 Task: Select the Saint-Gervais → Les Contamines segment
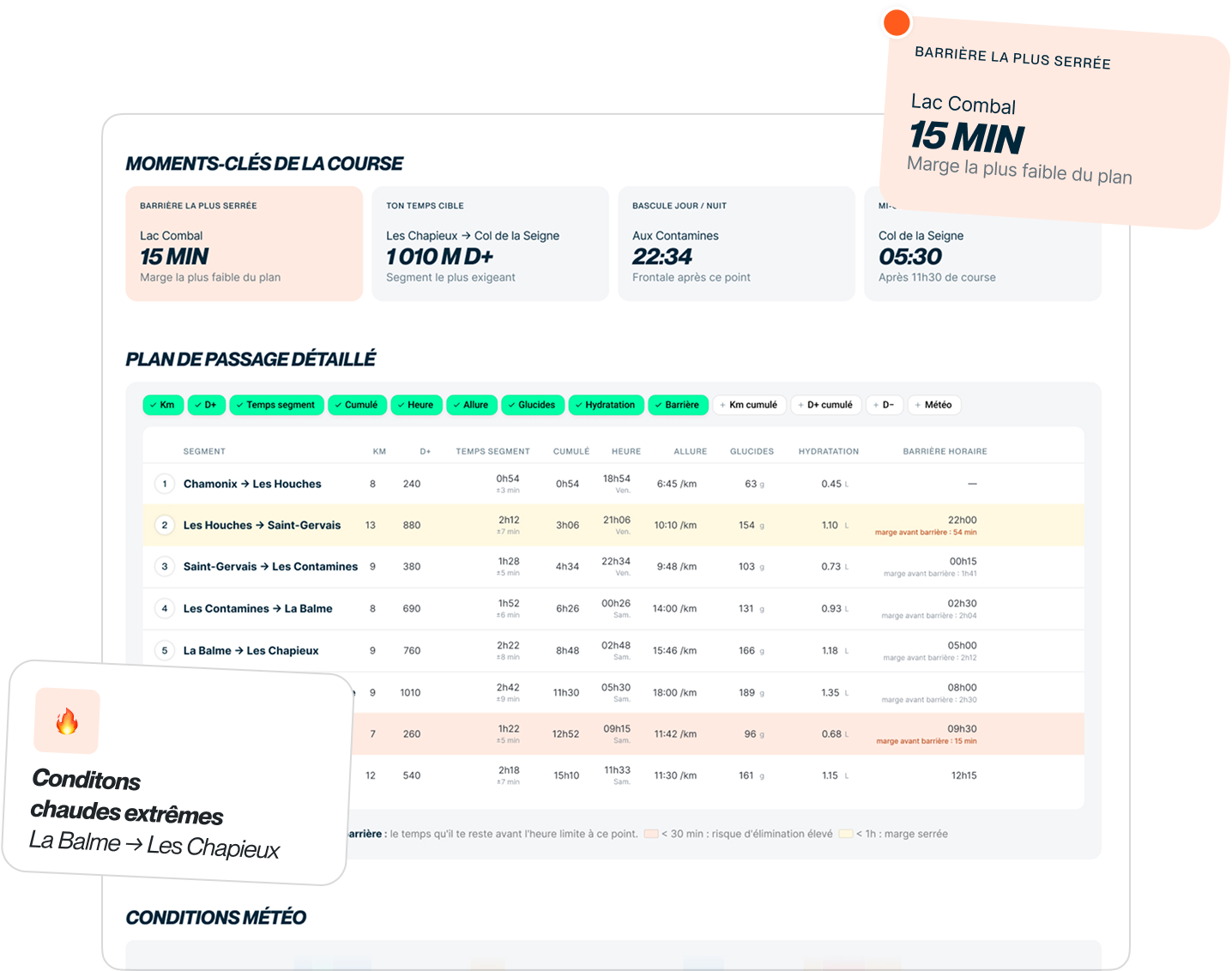tap(270, 566)
